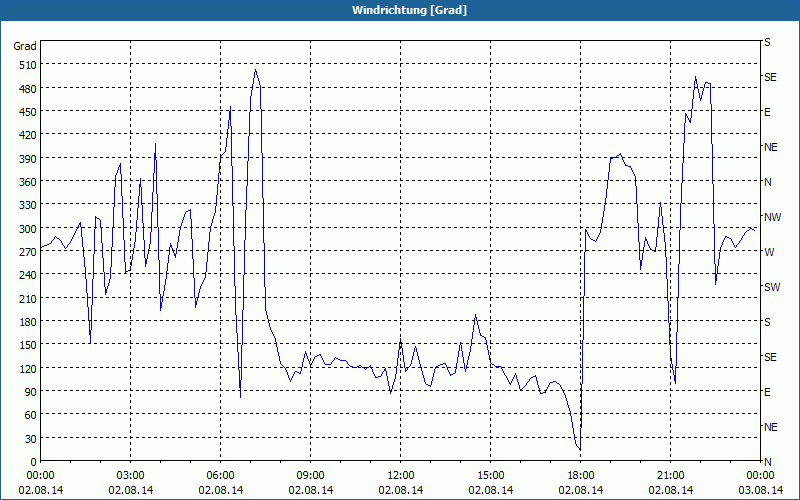Click the chart title Windrichtung [Grad]
Image resolution: width=800 pixels, height=500 pixels.
pyautogui.click(x=409, y=10)
